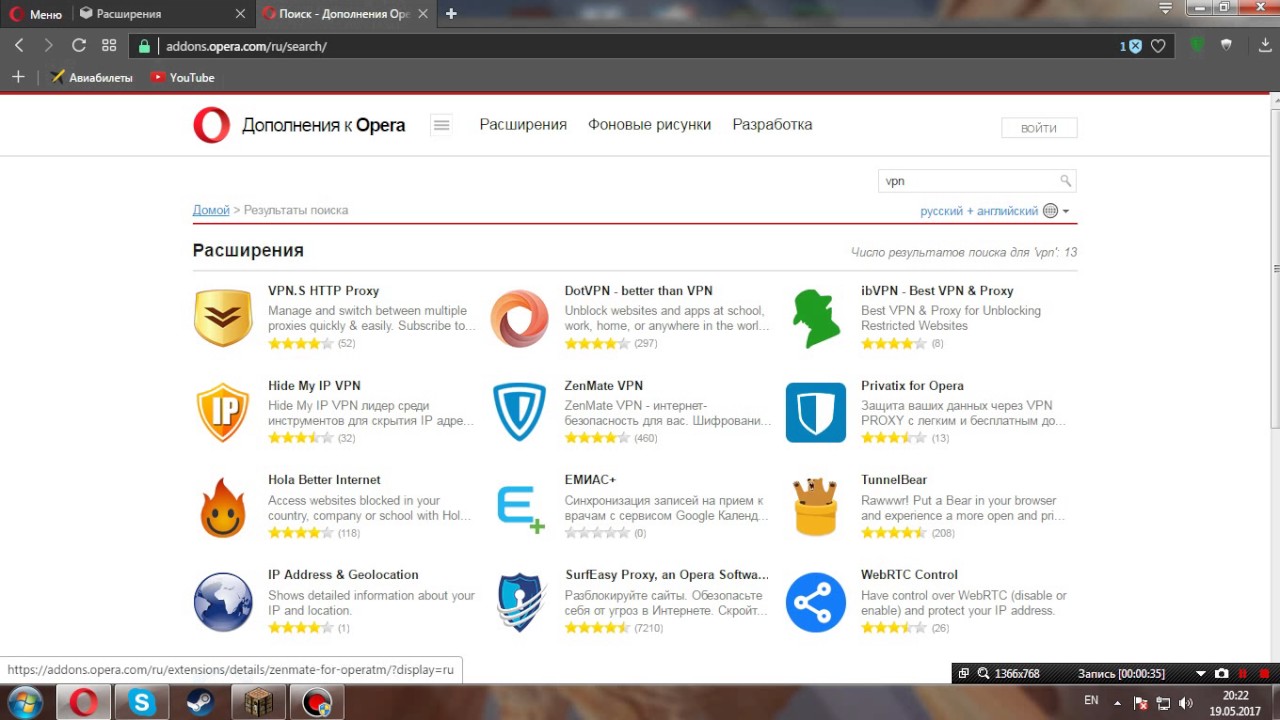Viewport: 1280px width, 720px height.
Task: Open the Фоновые рисунки navigation item
Action: click(x=649, y=125)
